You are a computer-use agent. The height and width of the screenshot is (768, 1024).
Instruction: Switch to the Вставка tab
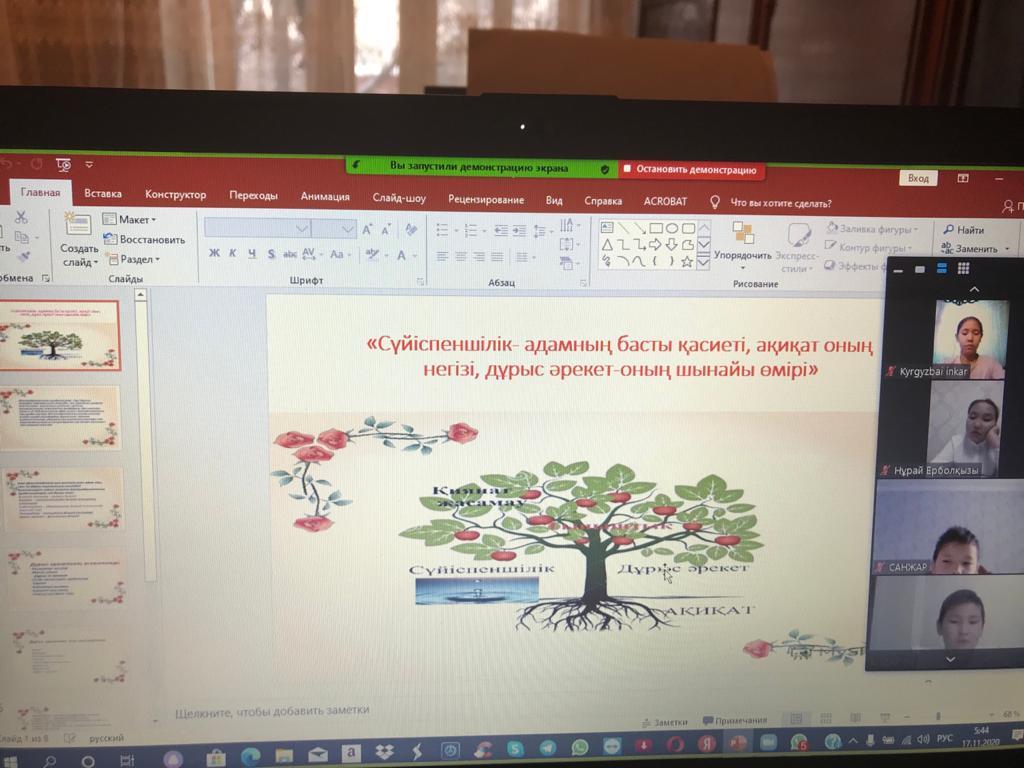pyautogui.click(x=103, y=194)
